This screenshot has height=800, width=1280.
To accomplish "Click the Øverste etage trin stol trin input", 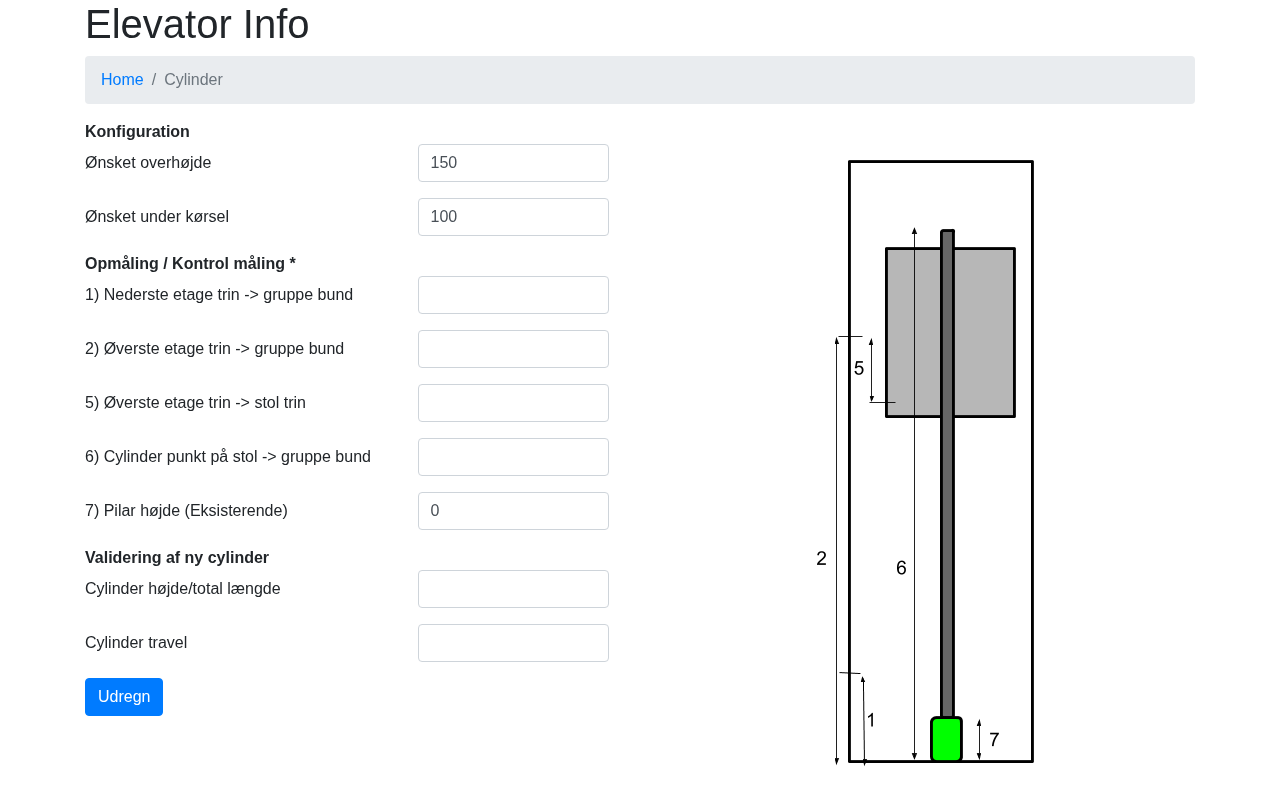I will pyautogui.click(x=513, y=403).
